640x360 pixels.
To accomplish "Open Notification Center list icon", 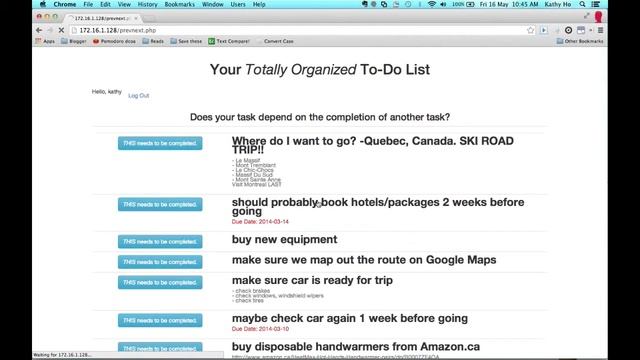I will click(596, 4).
